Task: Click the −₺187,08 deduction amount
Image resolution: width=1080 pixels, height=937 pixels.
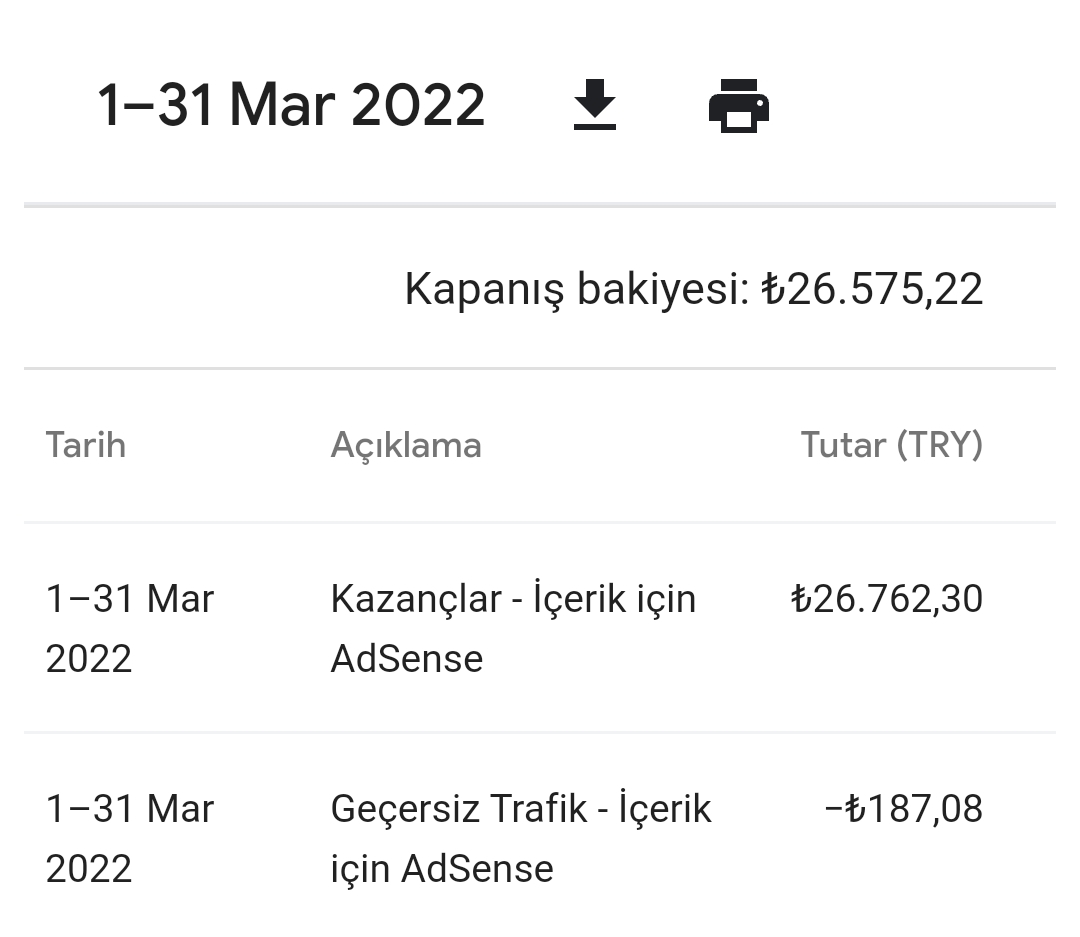Action: 904,808
